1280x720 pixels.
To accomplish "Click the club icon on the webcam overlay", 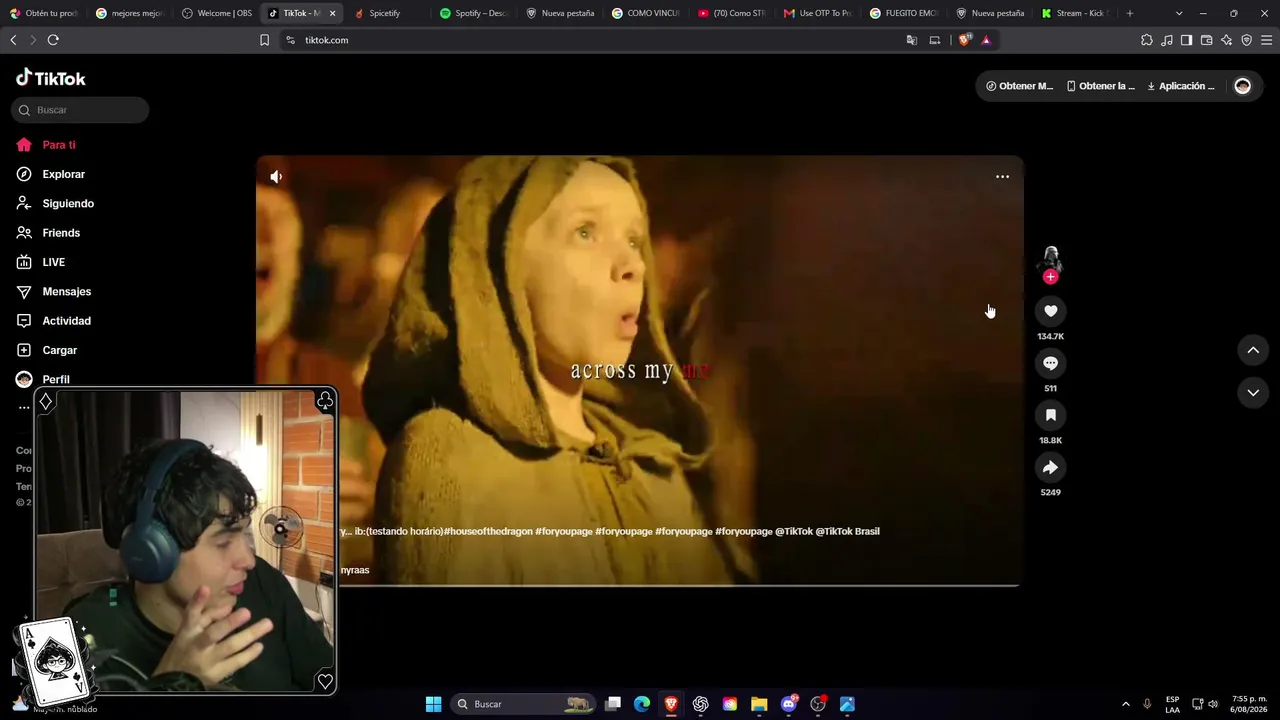I will pos(325,401).
